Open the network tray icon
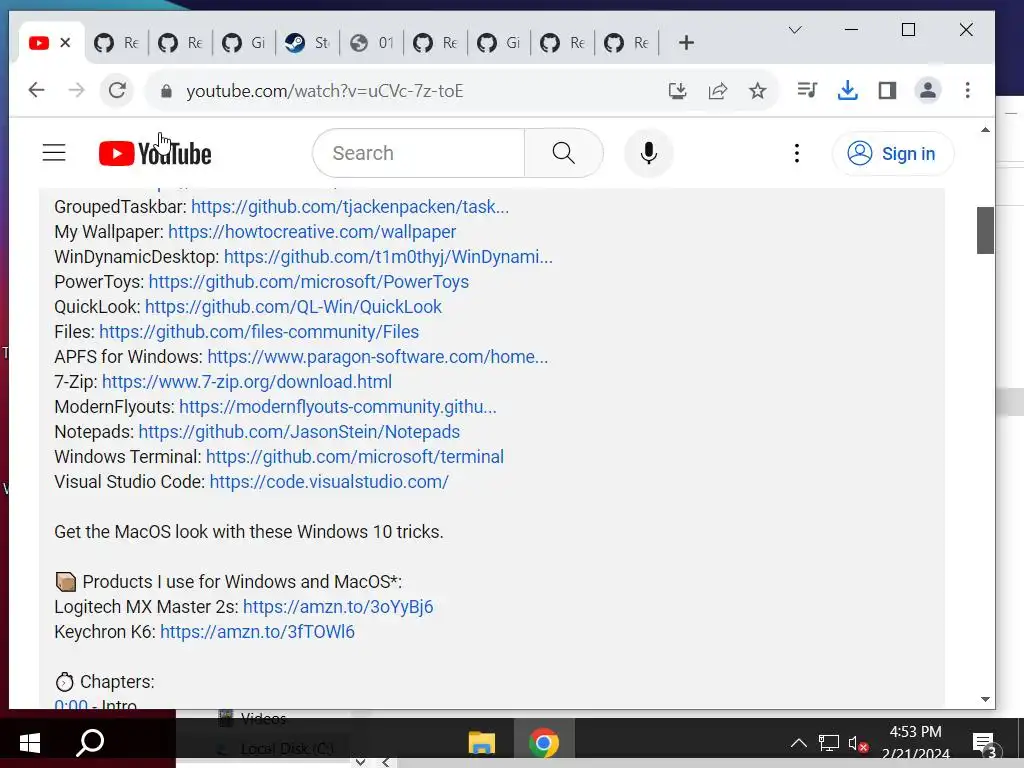Viewport: 1024px width, 768px height. pos(829,743)
